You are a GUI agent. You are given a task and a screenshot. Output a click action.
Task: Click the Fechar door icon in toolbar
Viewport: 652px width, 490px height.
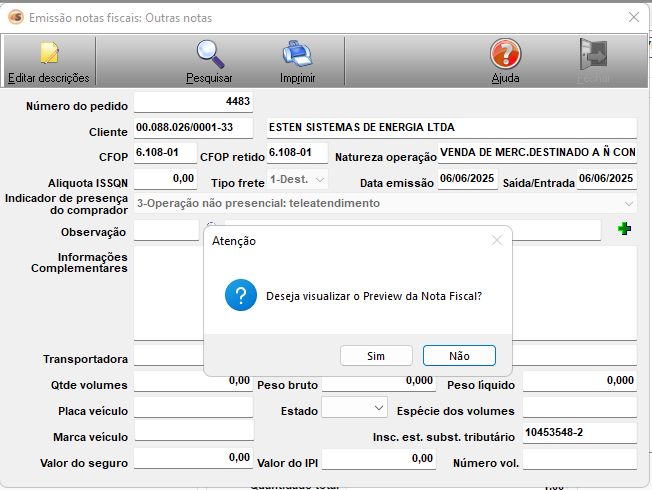pyautogui.click(x=594, y=54)
